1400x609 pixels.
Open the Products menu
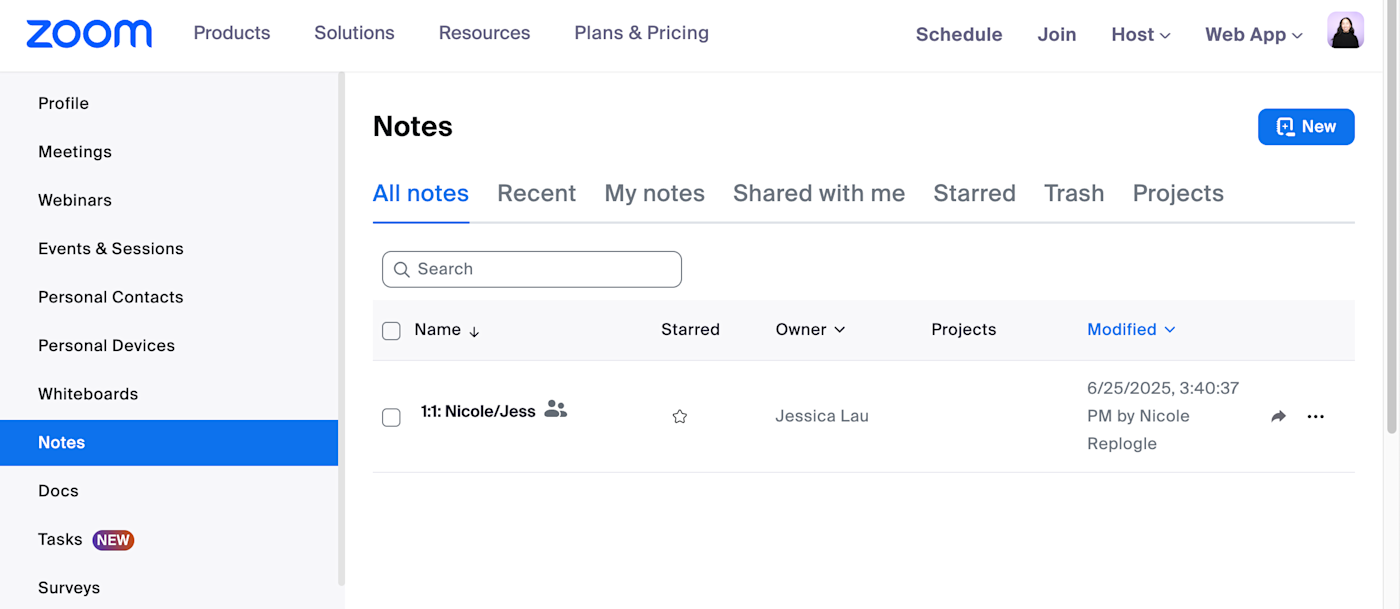232,33
